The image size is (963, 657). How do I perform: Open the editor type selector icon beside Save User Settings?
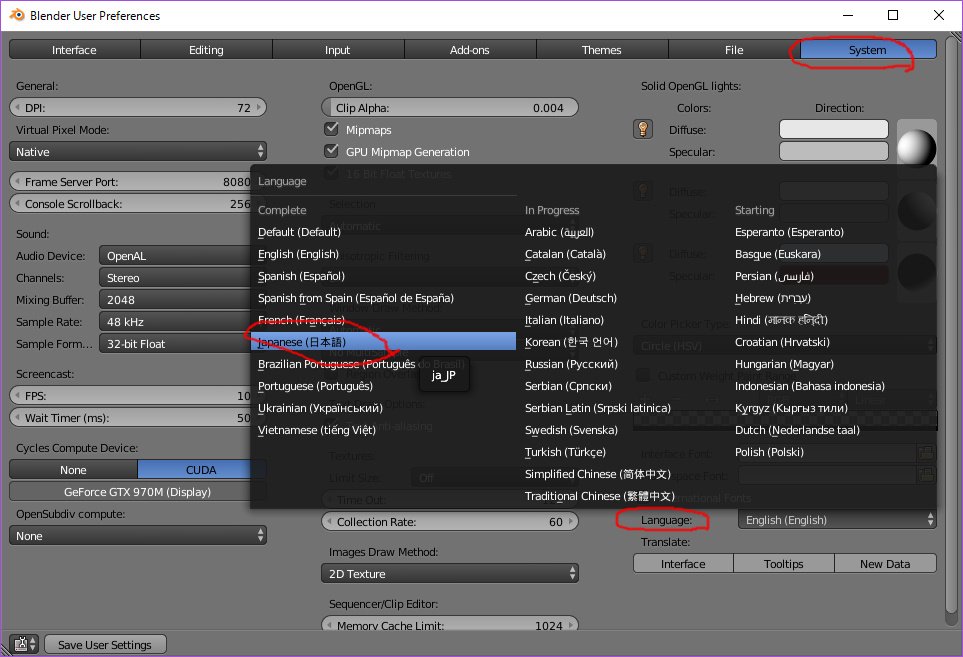click(x=25, y=644)
